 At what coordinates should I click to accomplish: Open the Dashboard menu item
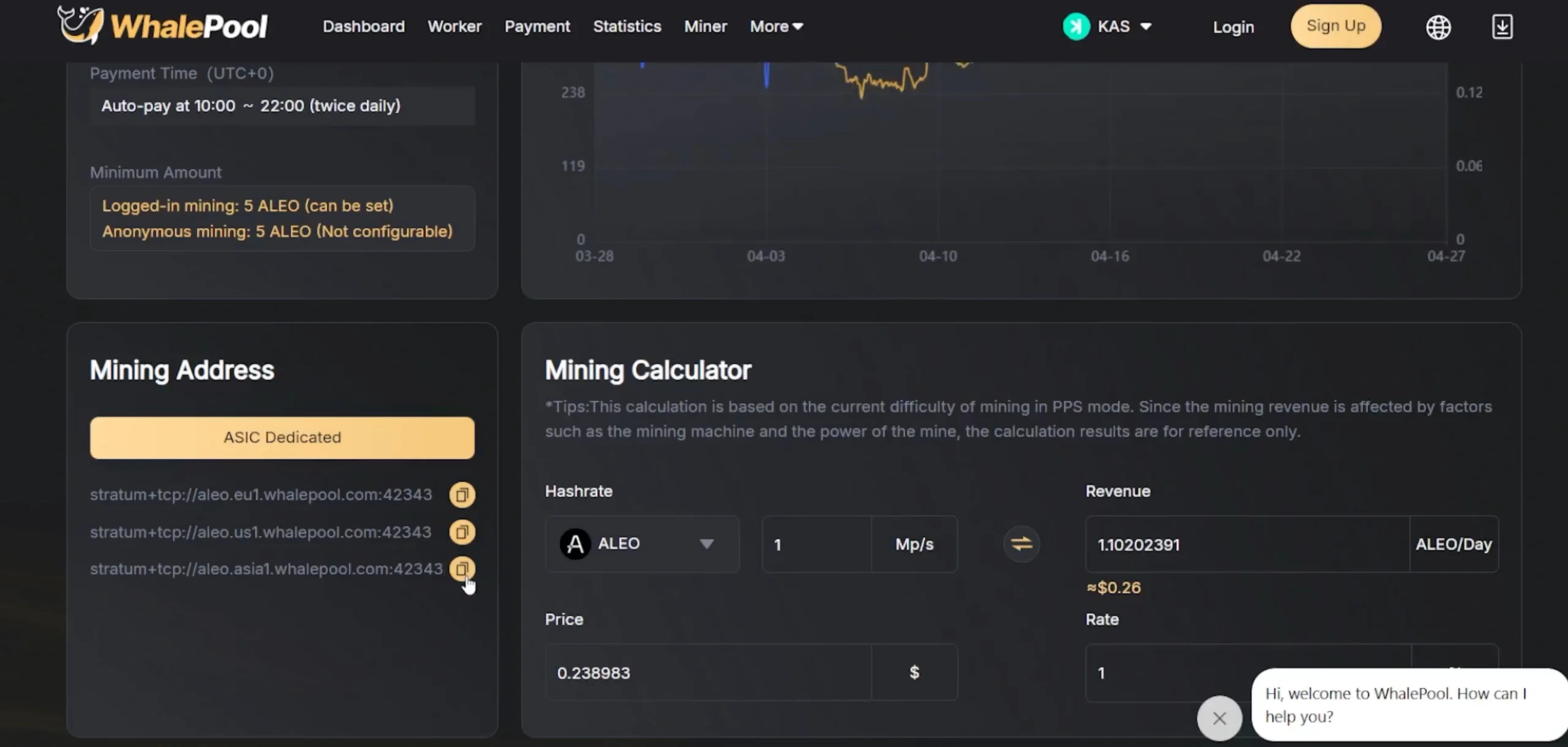[363, 26]
